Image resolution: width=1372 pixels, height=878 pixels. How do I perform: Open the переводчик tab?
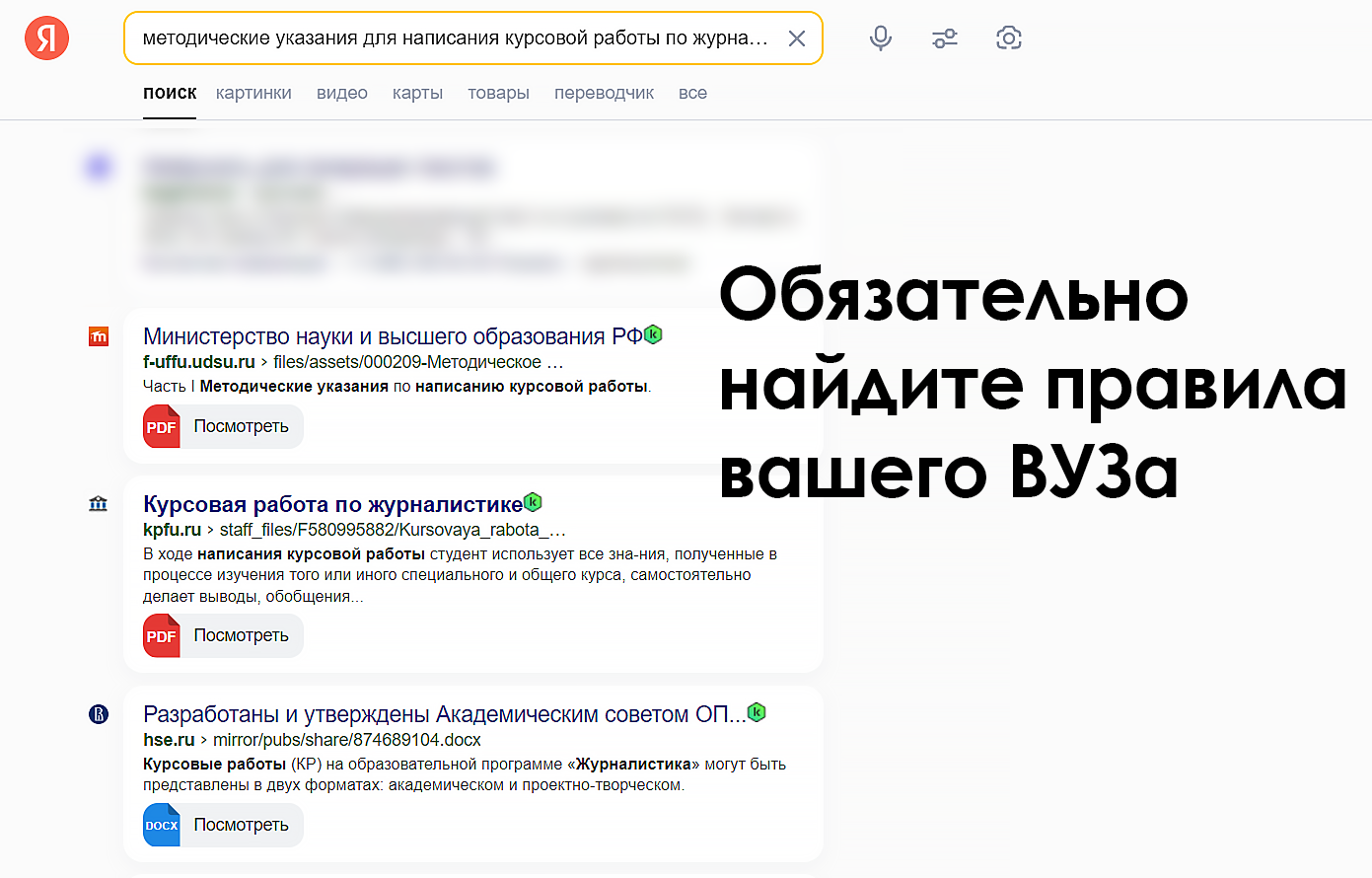pyautogui.click(x=604, y=93)
